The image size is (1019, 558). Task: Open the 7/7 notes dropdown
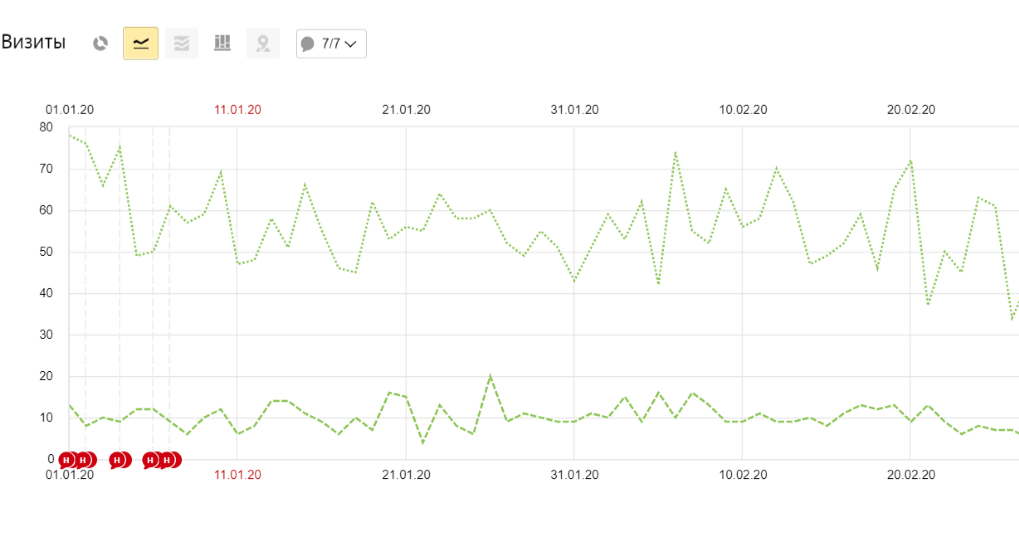click(331, 44)
